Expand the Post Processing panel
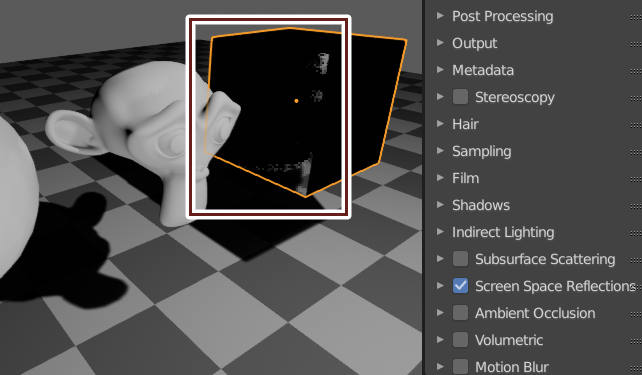The height and width of the screenshot is (375, 642). (441, 16)
